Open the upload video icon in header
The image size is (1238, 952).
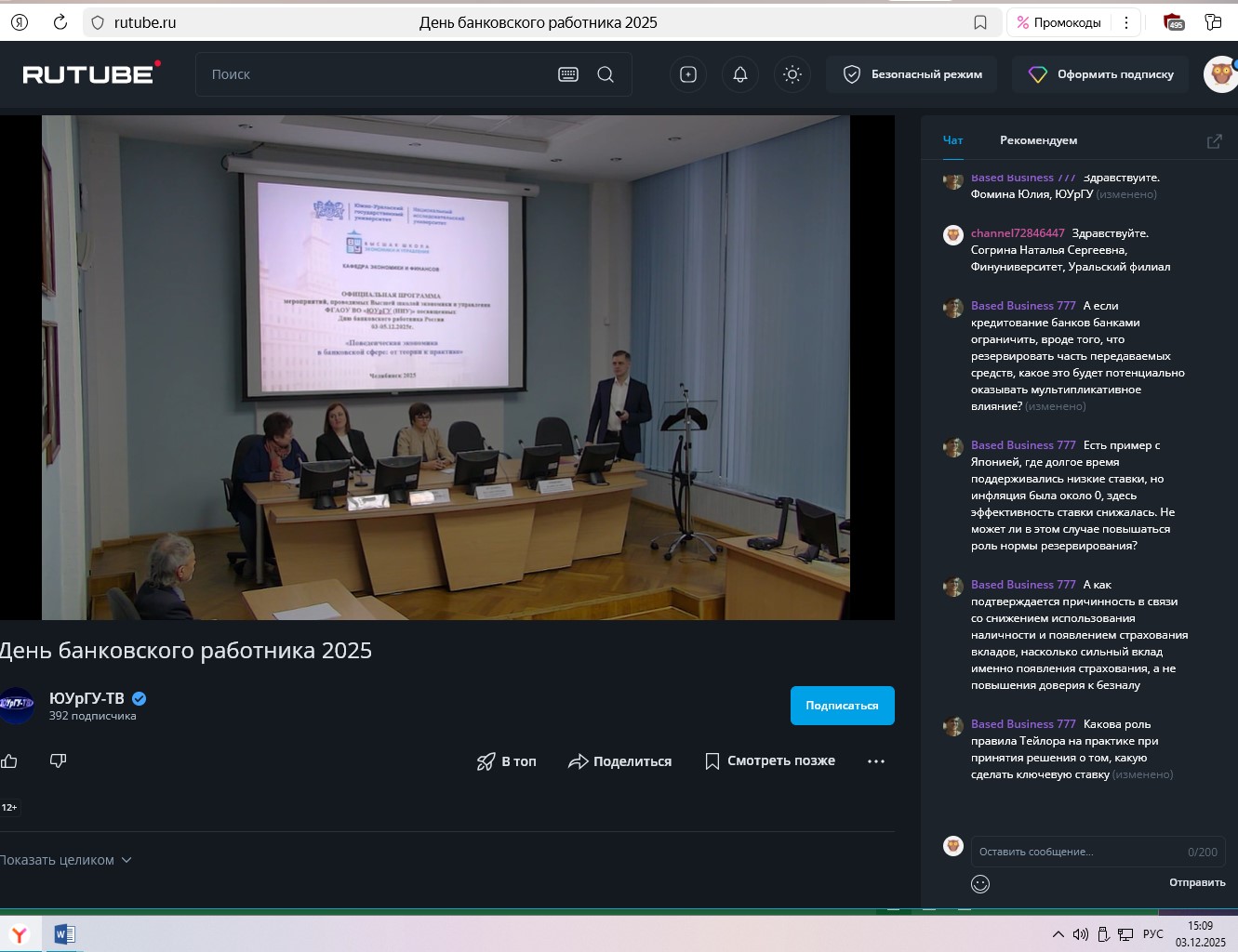click(x=688, y=74)
